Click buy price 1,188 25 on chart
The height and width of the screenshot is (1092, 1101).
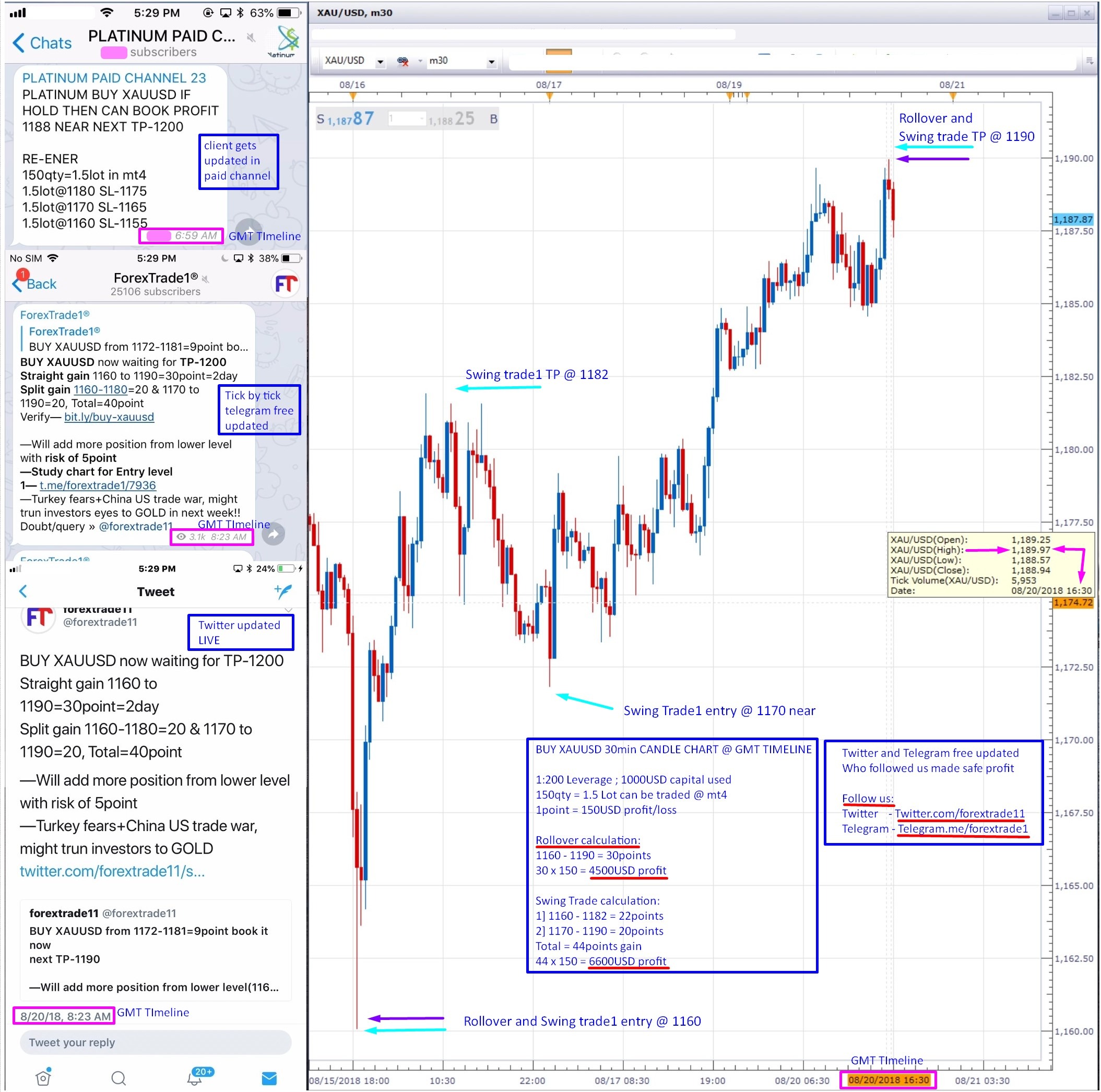(x=452, y=119)
